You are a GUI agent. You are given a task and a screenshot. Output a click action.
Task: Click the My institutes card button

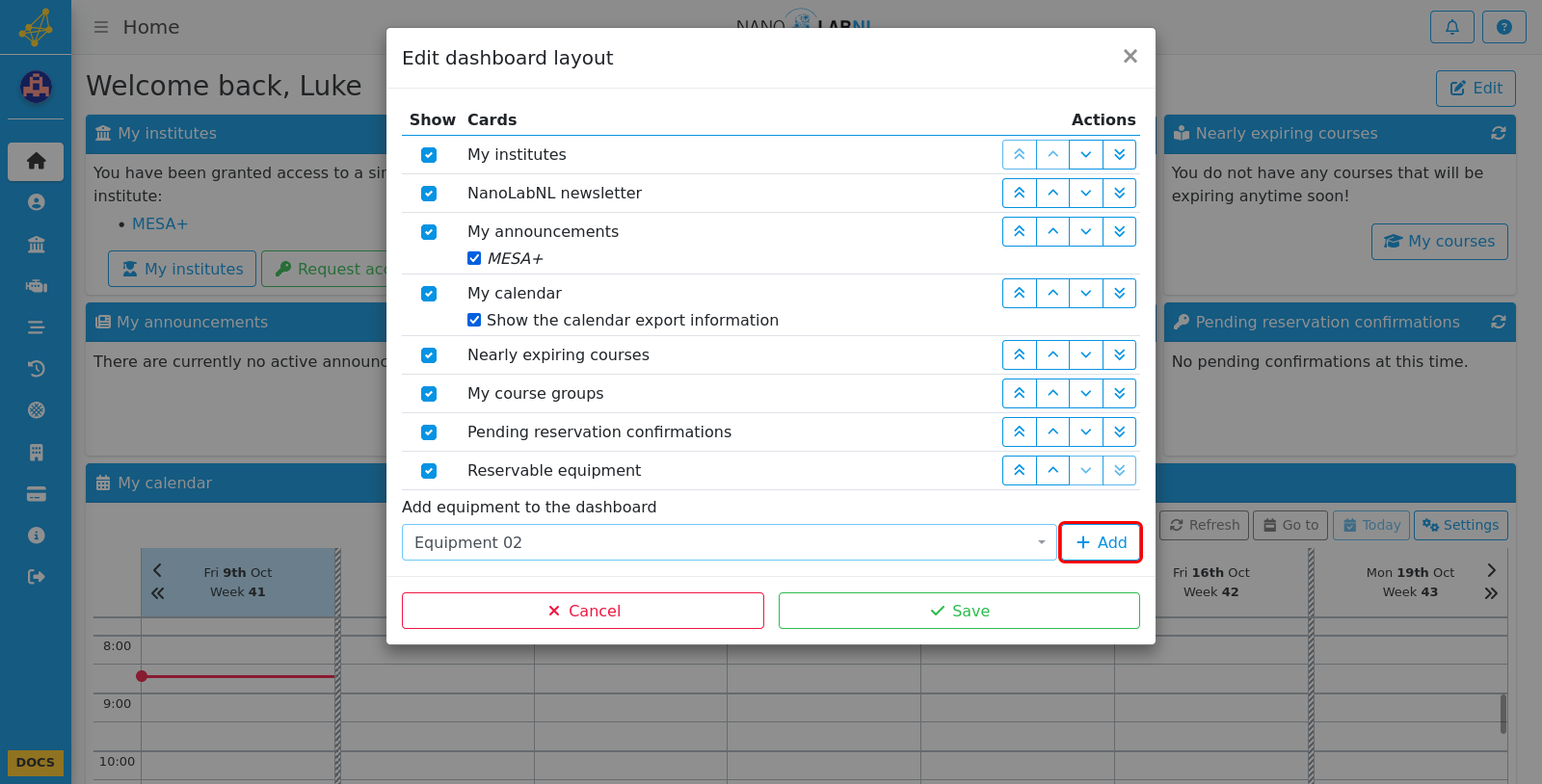pos(182,269)
